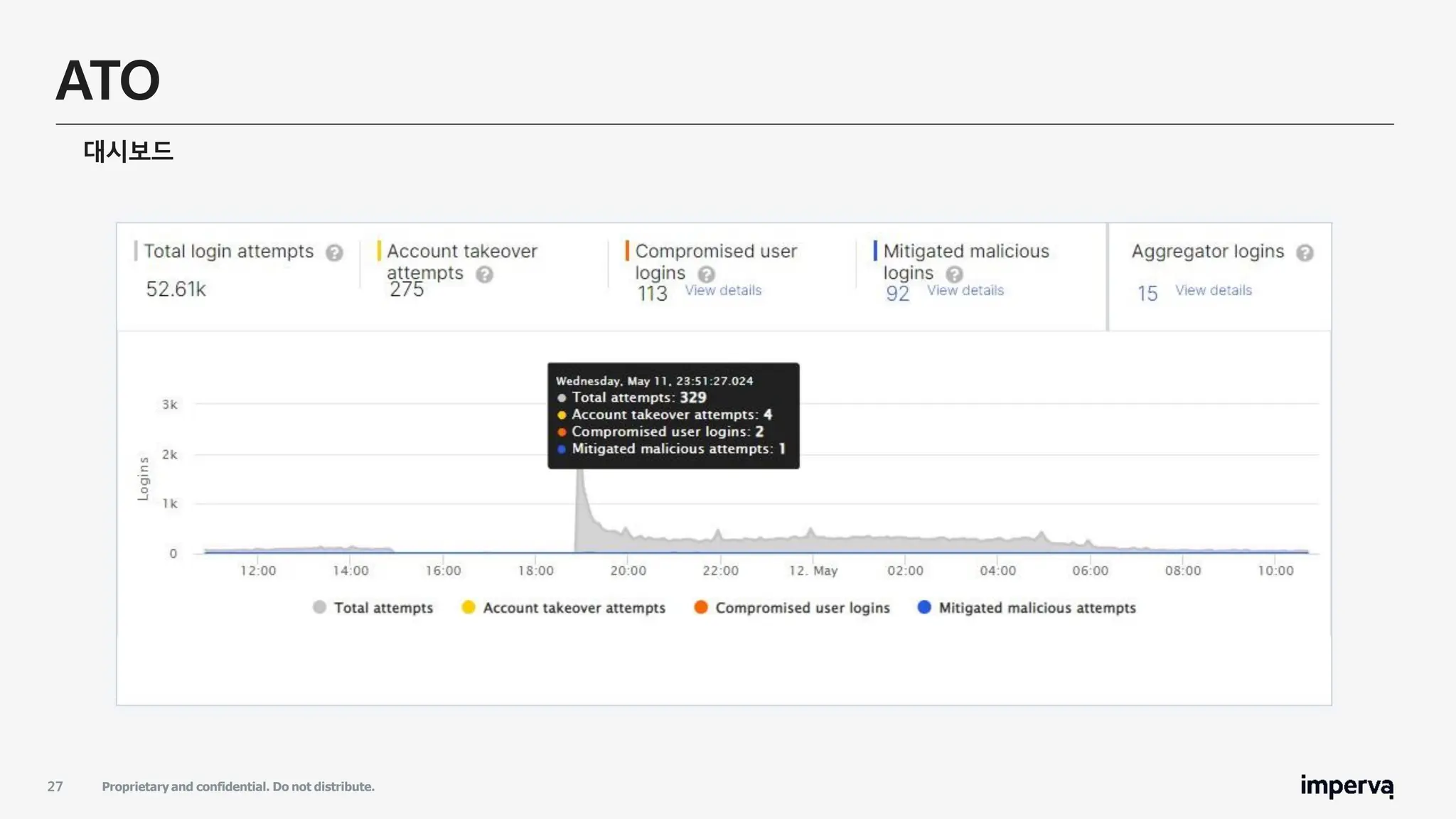Click help icon beside Mitigated malicious logins

(954, 274)
